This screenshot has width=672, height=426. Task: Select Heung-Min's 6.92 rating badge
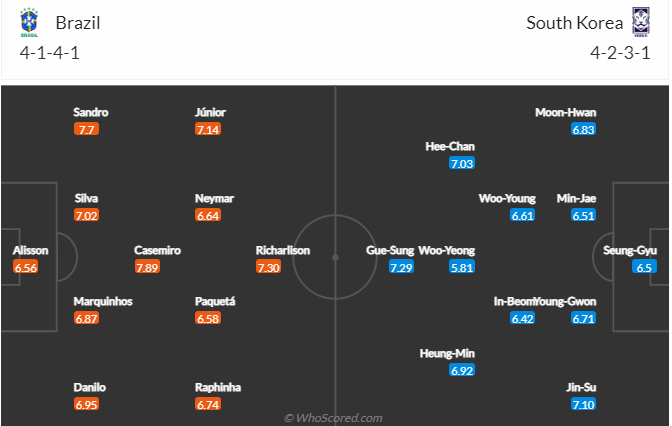462,370
